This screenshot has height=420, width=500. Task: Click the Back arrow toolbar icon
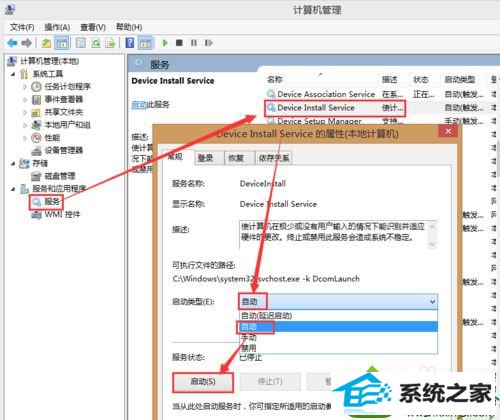12,43
